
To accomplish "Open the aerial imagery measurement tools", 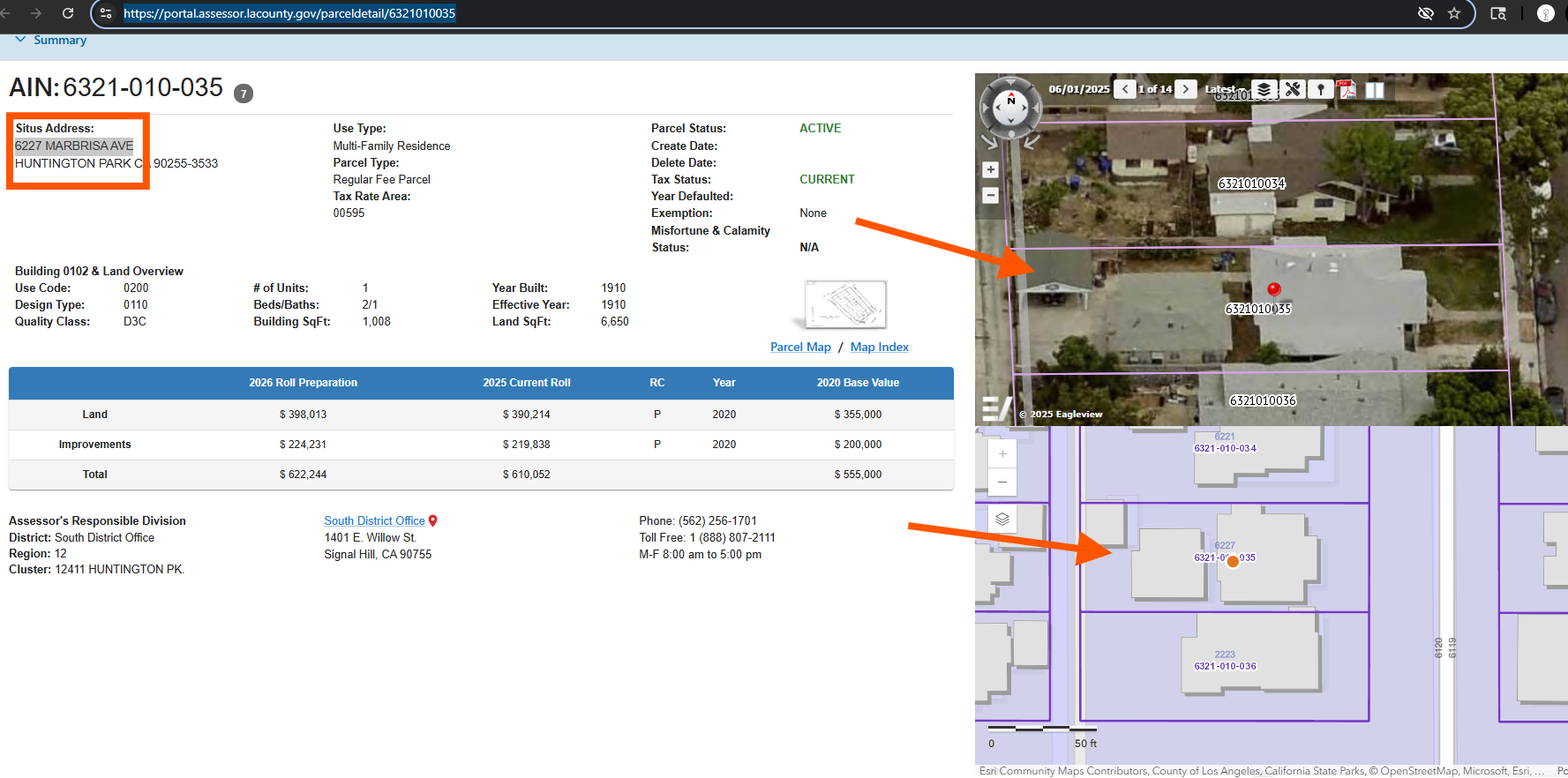I will pos(1293,90).
